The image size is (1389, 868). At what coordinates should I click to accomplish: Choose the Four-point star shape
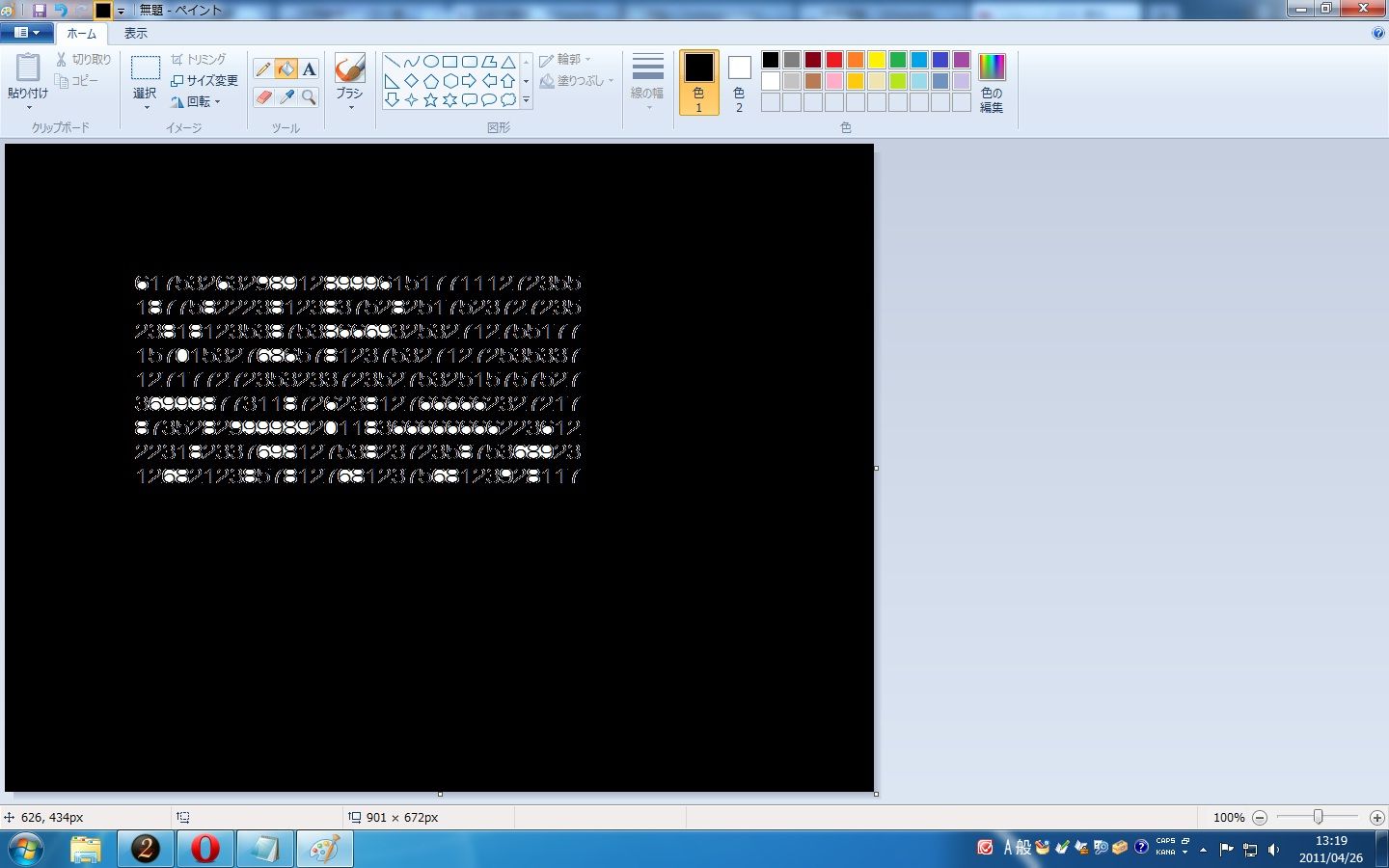point(412,99)
